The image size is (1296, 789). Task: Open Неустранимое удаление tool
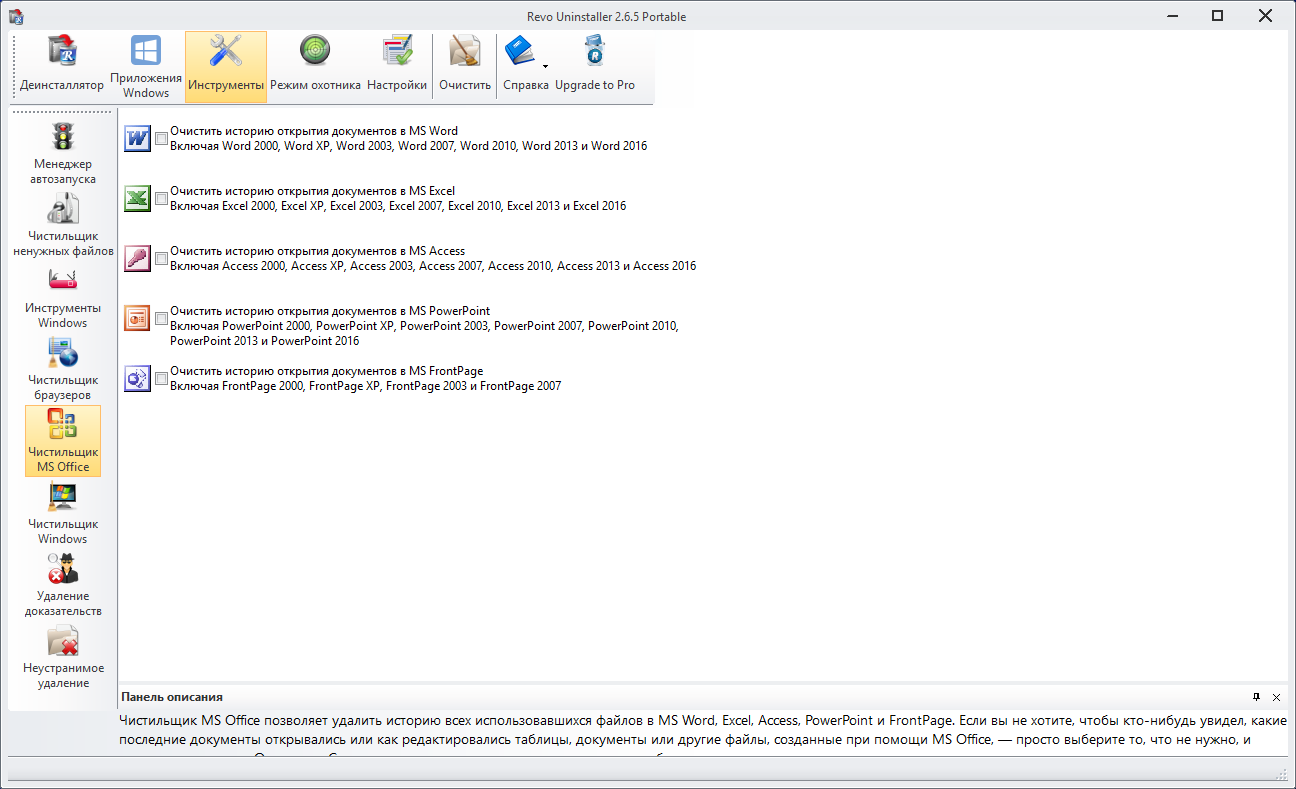[62, 657]
